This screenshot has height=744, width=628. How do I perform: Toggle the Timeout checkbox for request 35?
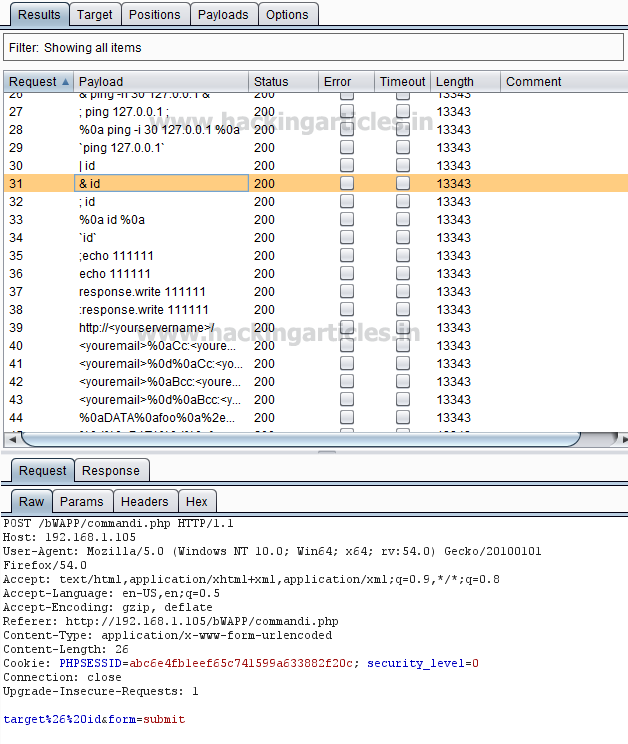[403, 255]
